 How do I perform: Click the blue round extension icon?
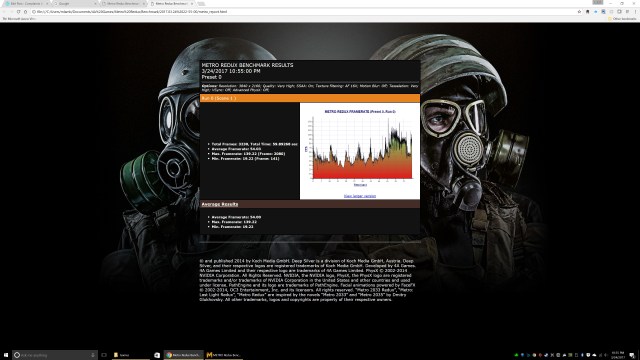coord(596,12)
